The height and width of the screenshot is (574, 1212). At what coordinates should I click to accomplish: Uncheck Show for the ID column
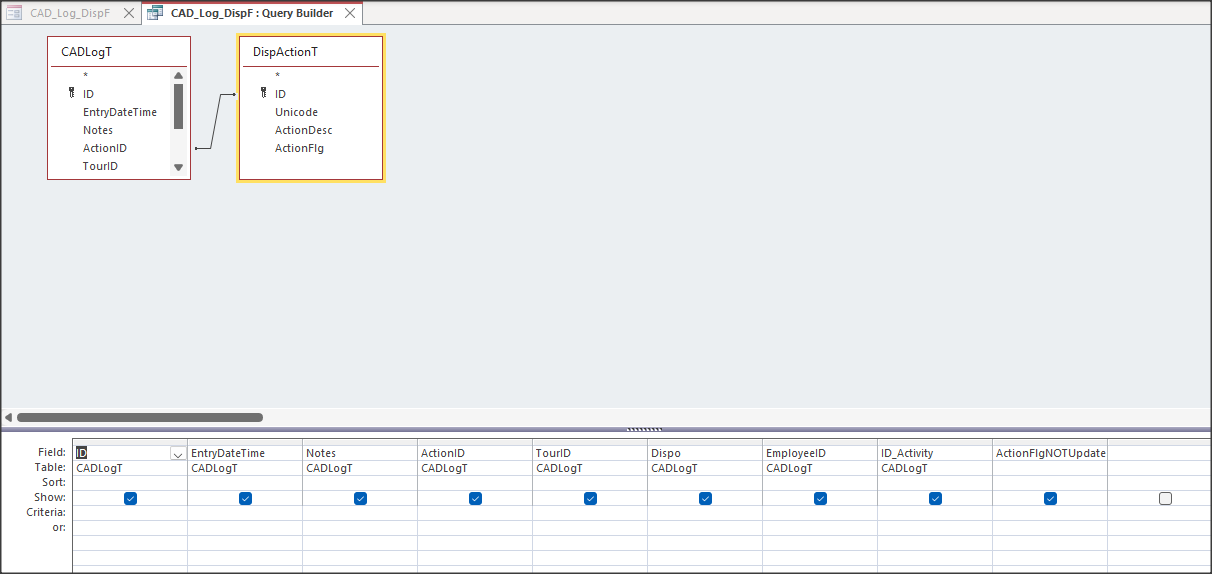coord(131,498)
